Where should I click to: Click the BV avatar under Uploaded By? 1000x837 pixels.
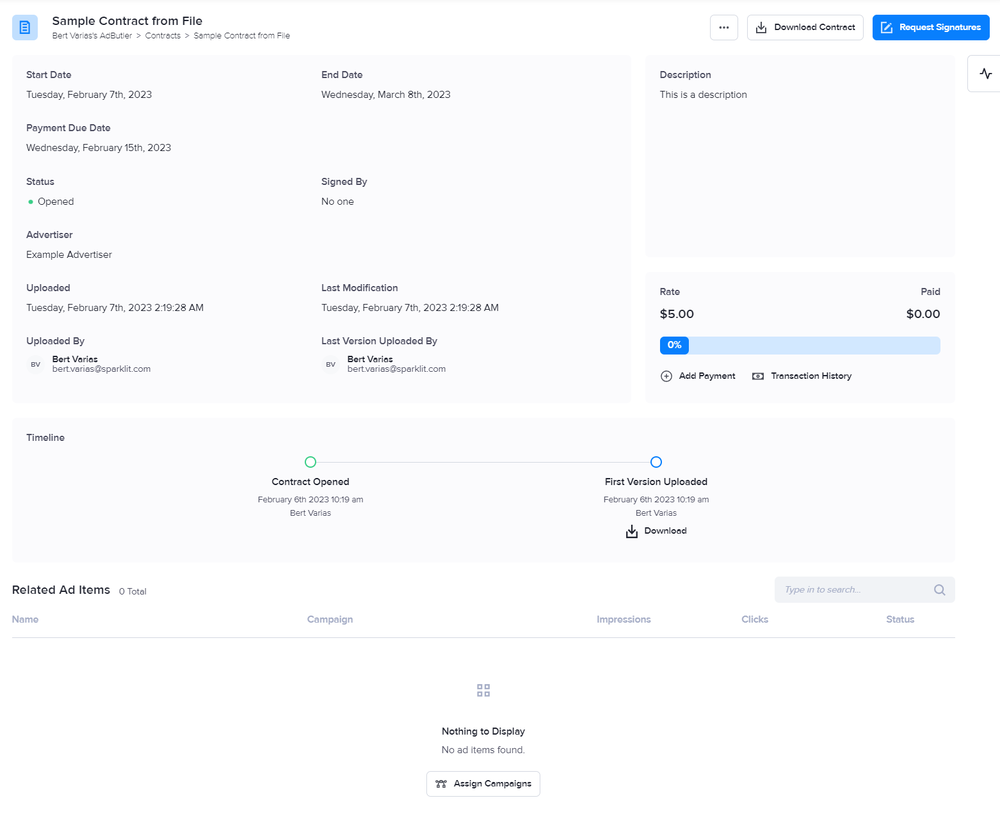click(x=36, y=364)
